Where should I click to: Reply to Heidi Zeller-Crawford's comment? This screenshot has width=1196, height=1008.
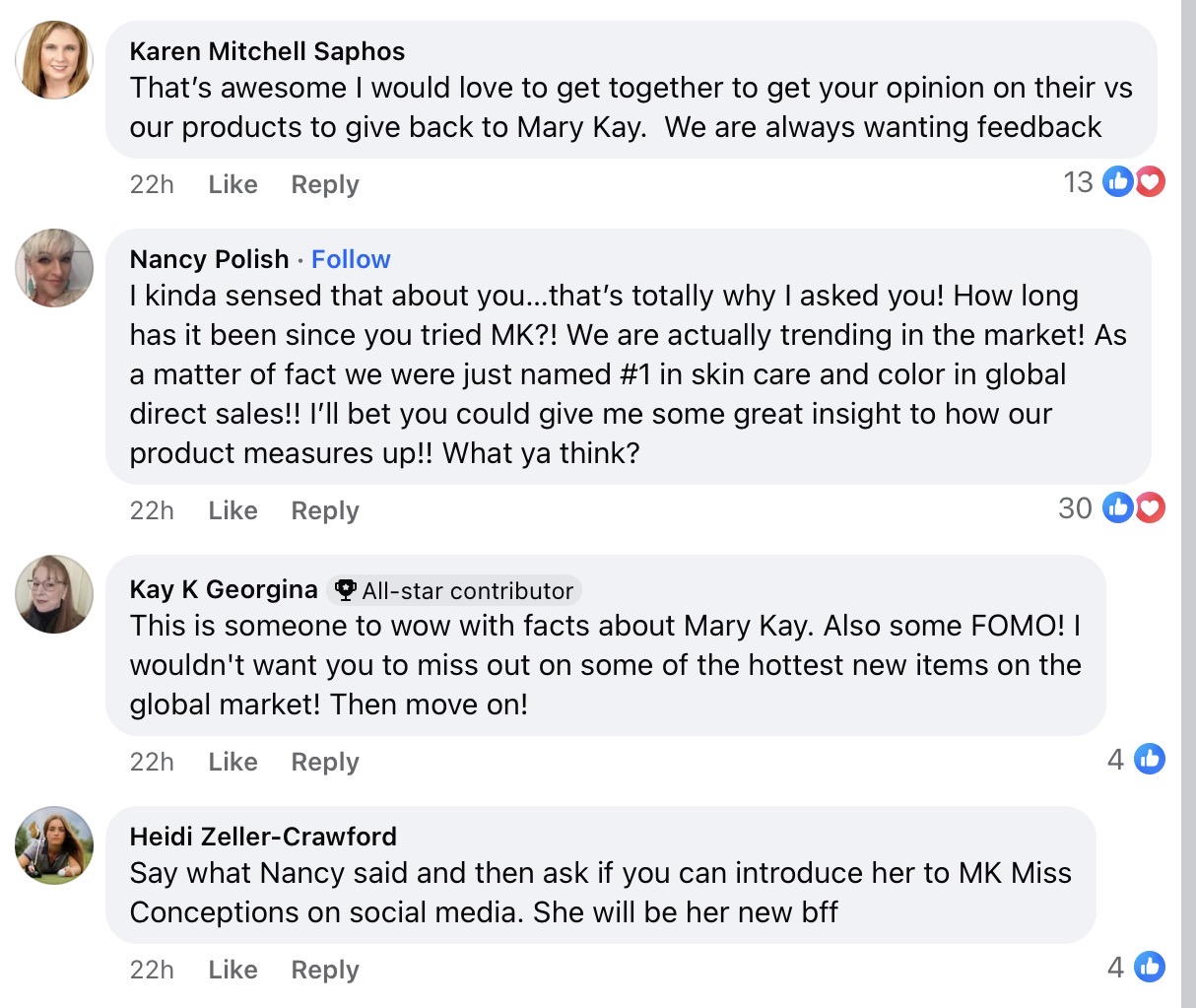[x=325, y=970]
